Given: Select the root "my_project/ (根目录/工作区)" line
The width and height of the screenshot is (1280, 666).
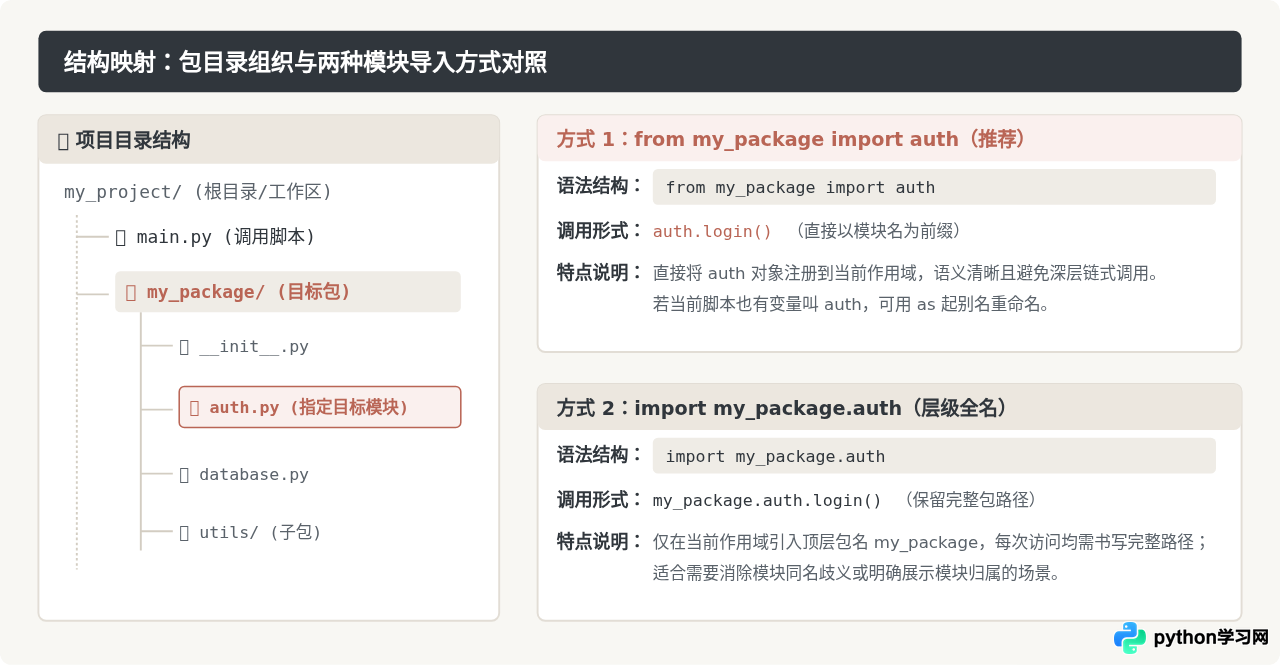Looking at the screenshot, I should [198, 191].
